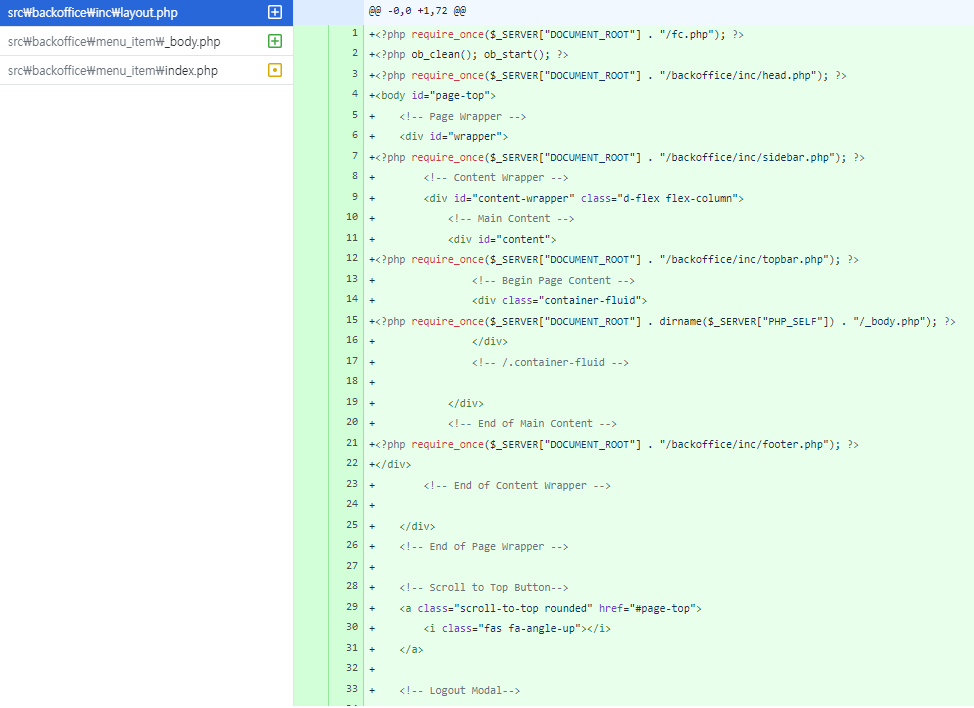
Task: Click the <div id="wrapper"> line
Action: (453, 137)
